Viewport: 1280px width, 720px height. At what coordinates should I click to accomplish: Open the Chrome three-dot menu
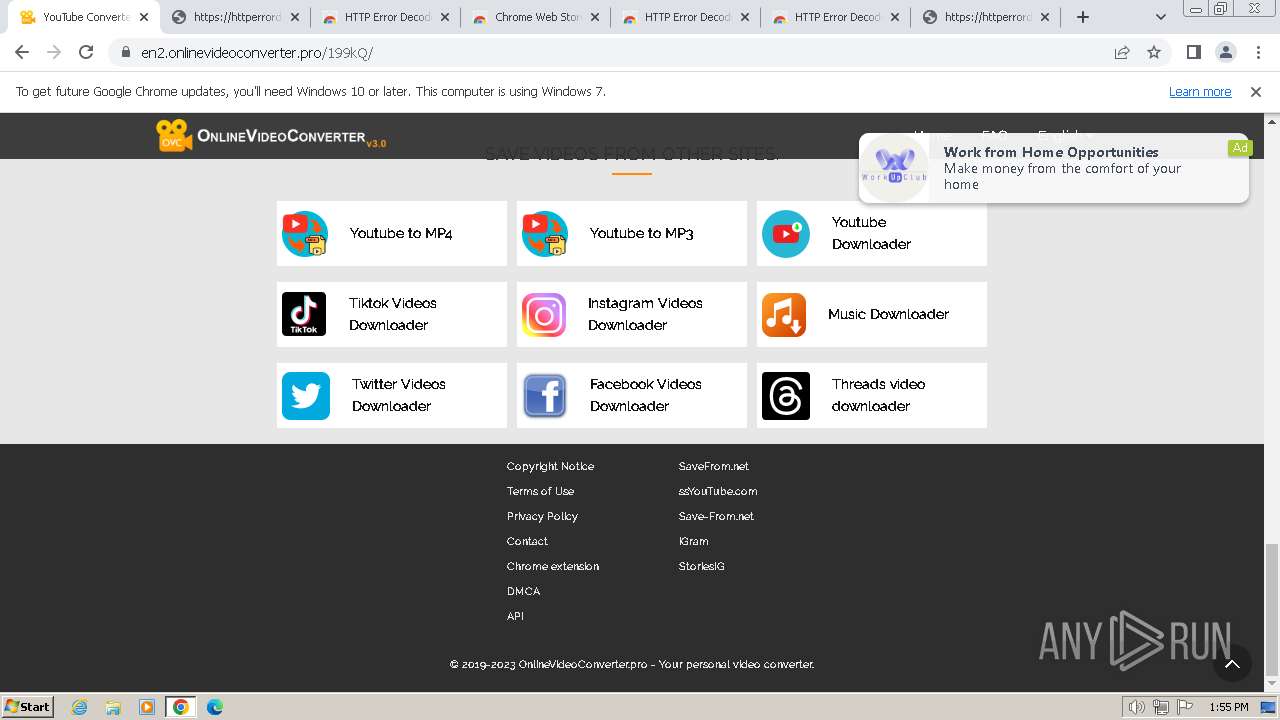pyautogui.click(x=1258, y=52)
